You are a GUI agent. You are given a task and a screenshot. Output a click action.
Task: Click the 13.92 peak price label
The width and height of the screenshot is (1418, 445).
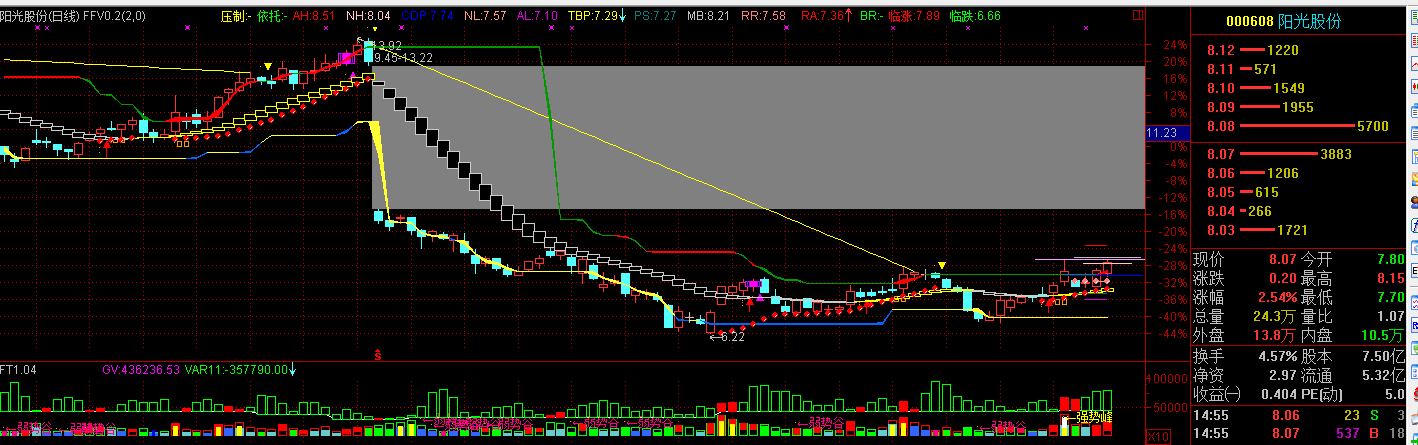(385, 46)
